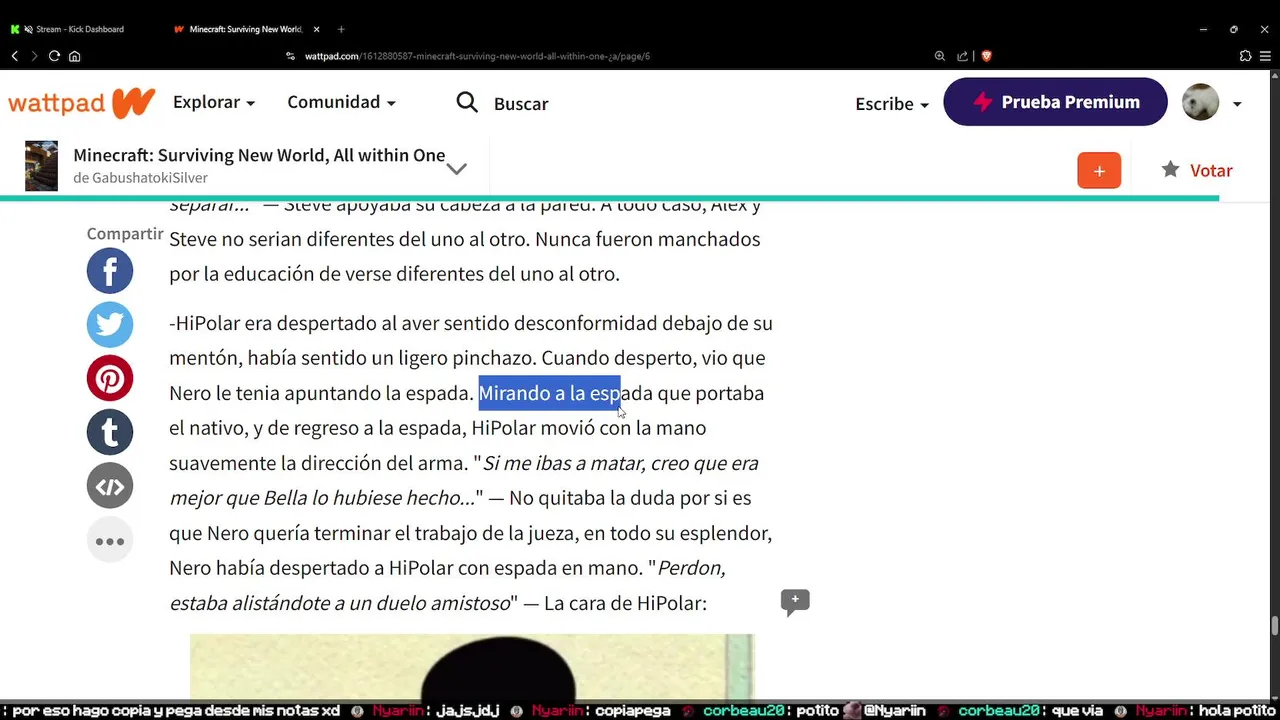Expand the Explorar dropdown
The image size is (1280, 720).
click(214, 102)
